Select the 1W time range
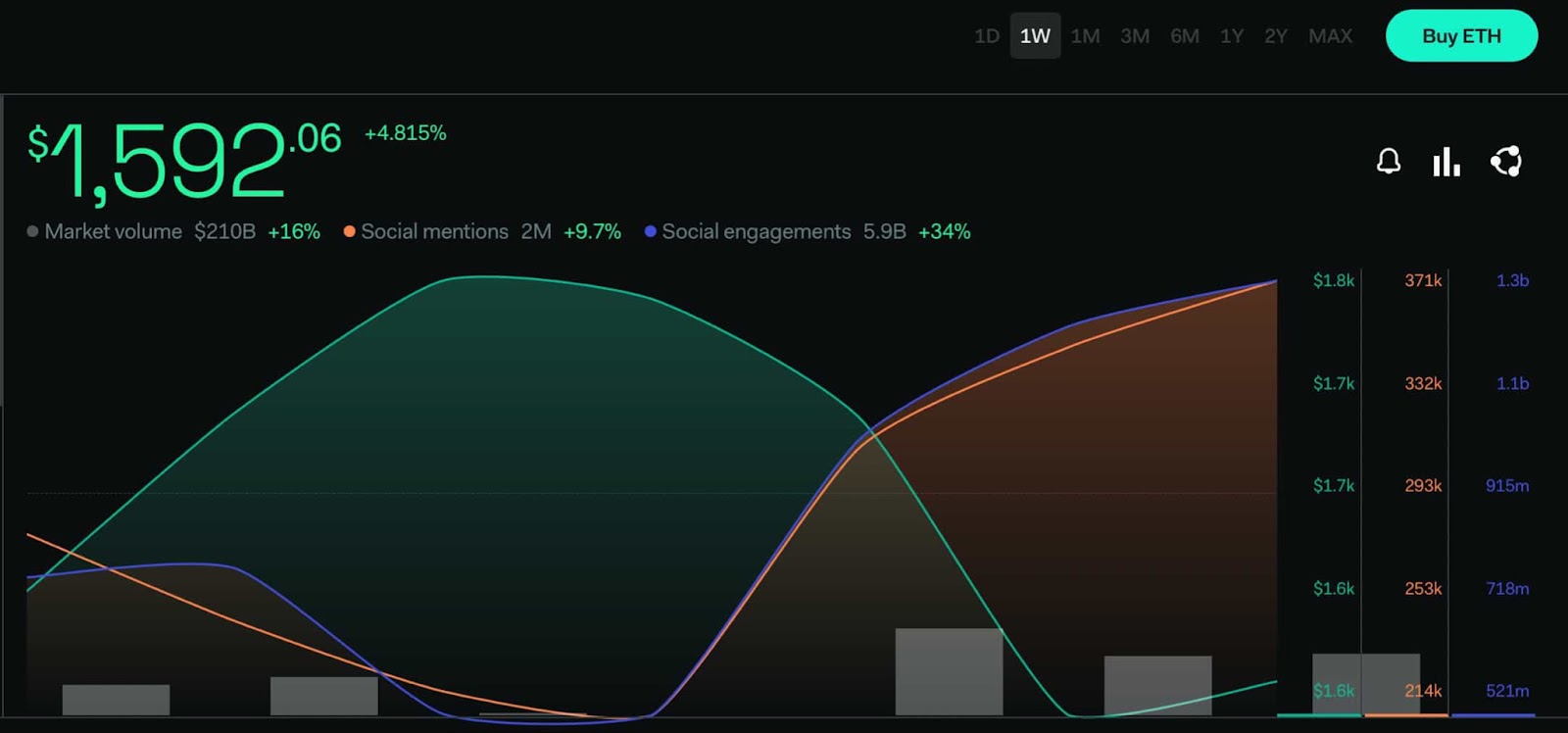This screenshot has width=1568, height=733. (1035, 36)
